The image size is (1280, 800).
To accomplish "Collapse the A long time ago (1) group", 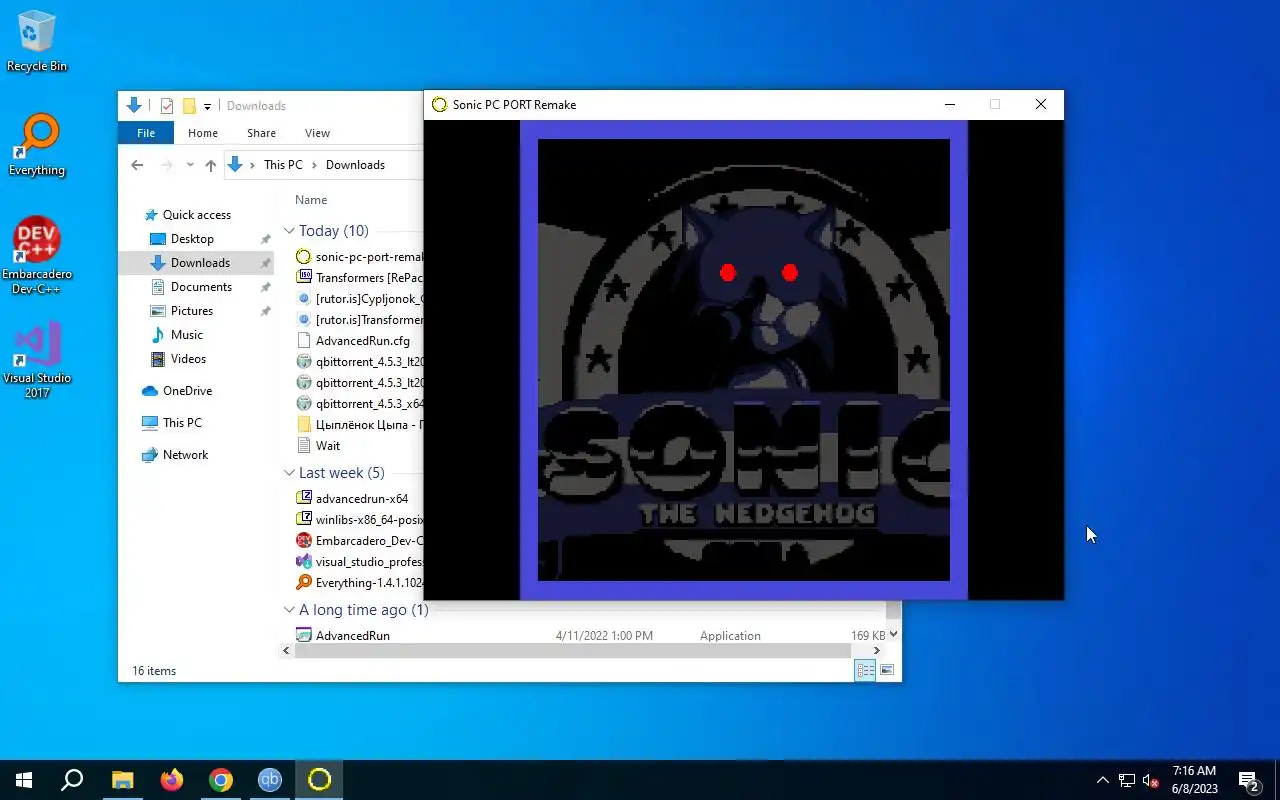I will click(289, 610).
